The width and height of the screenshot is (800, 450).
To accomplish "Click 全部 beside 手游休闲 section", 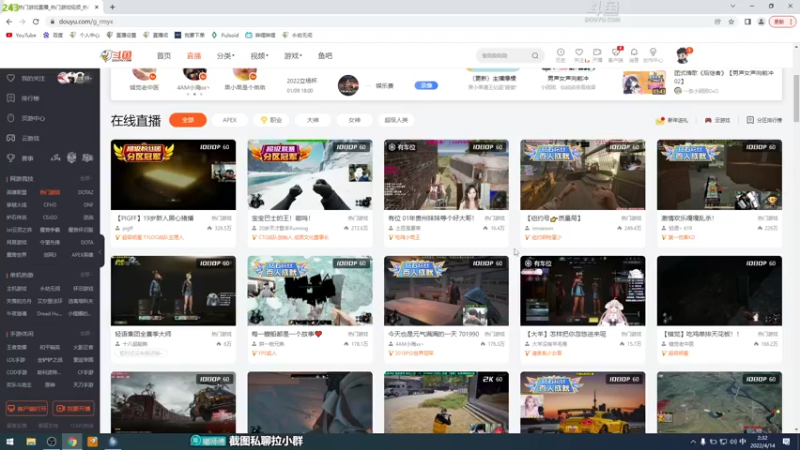I will (86, 334).
